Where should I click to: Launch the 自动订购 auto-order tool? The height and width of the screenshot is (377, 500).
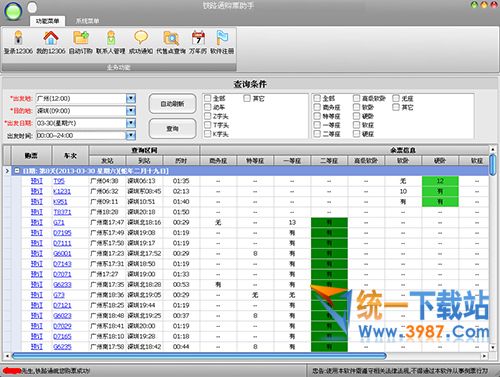(x=81, y=42)
